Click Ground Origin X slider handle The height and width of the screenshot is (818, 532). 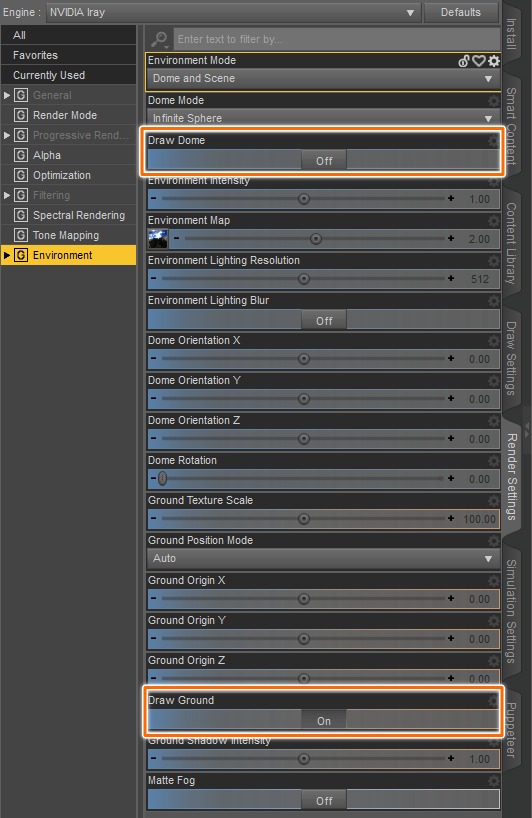click(304, 599)
